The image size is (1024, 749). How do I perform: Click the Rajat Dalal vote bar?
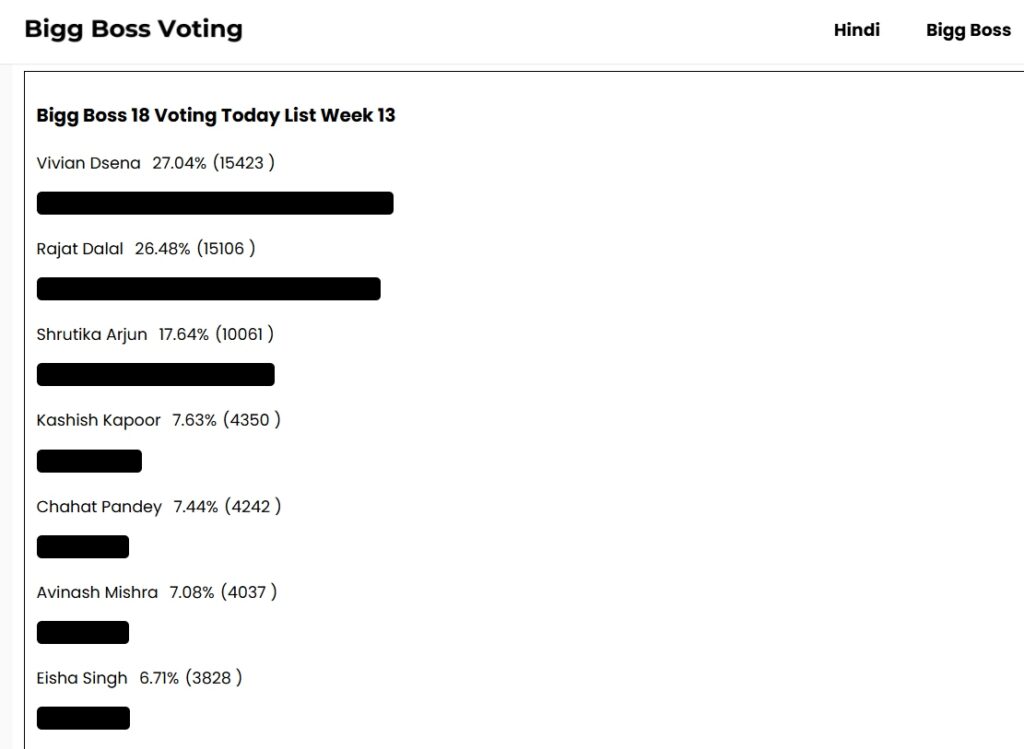(208, 289)
